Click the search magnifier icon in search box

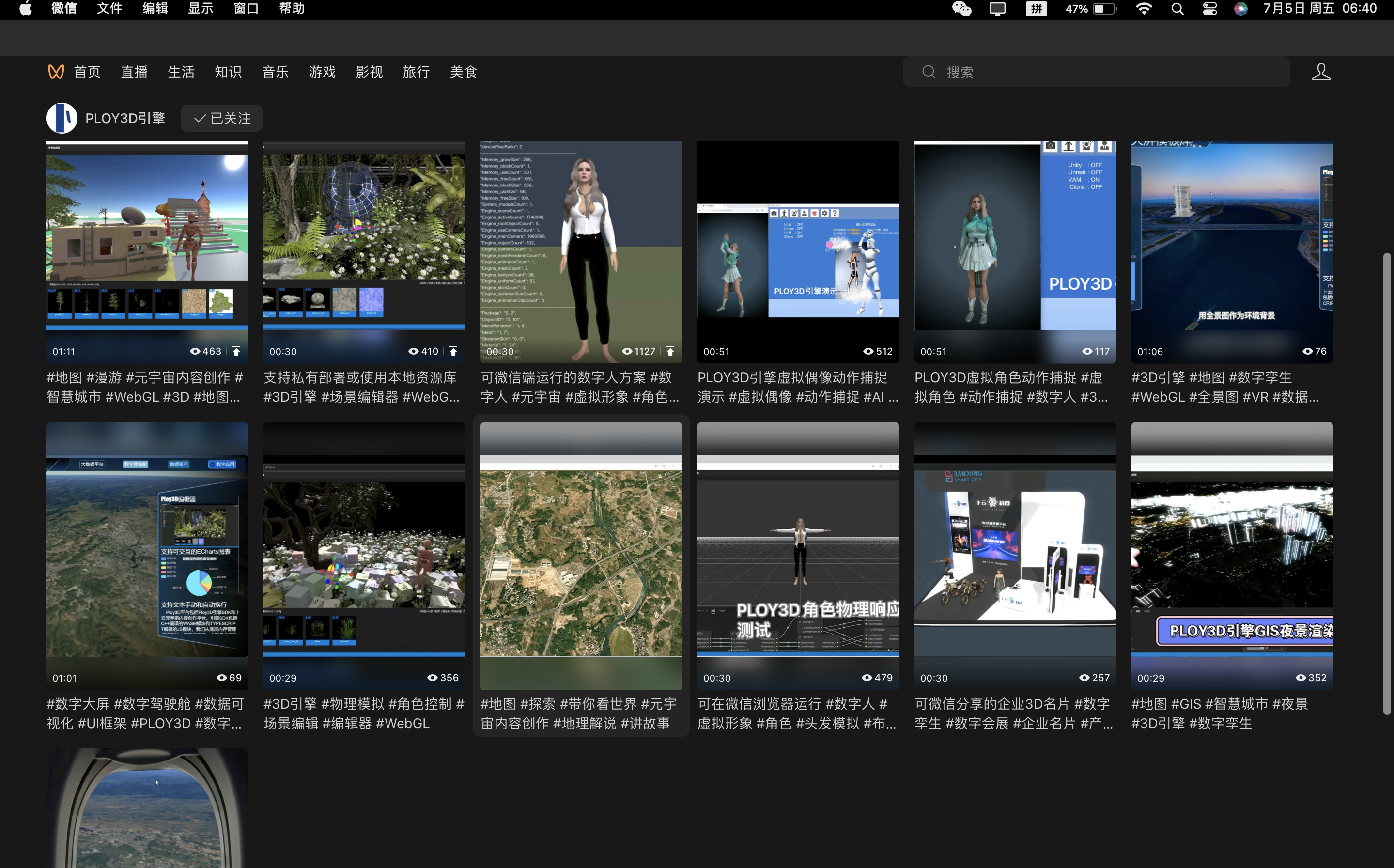point(929,72)
